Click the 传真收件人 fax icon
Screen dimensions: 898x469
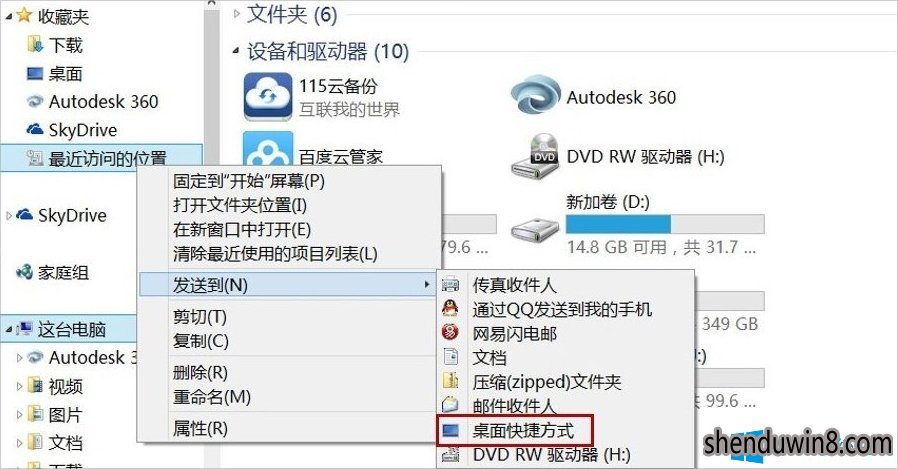pyautogui.click(x=451, y=284)
